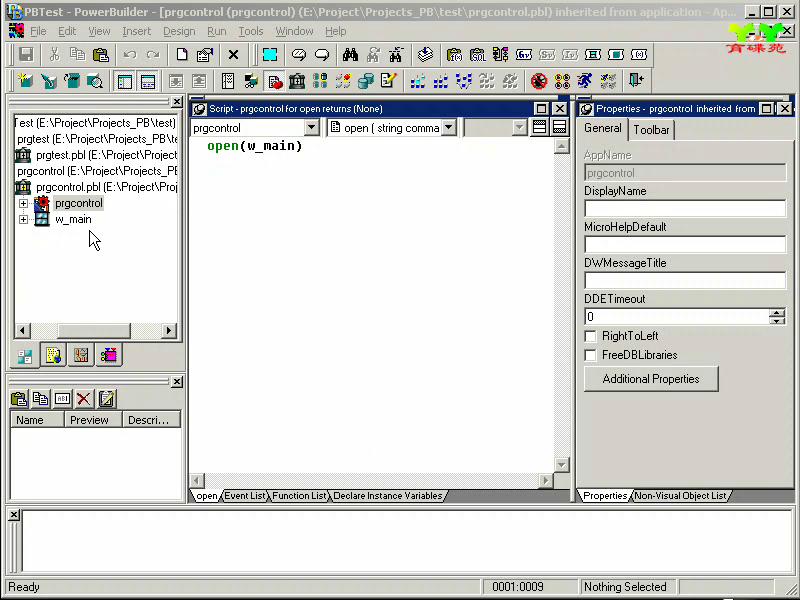Click the Run running-man icon
The width and height of the screenshot is (800, 600).
(x=585, y=81)
